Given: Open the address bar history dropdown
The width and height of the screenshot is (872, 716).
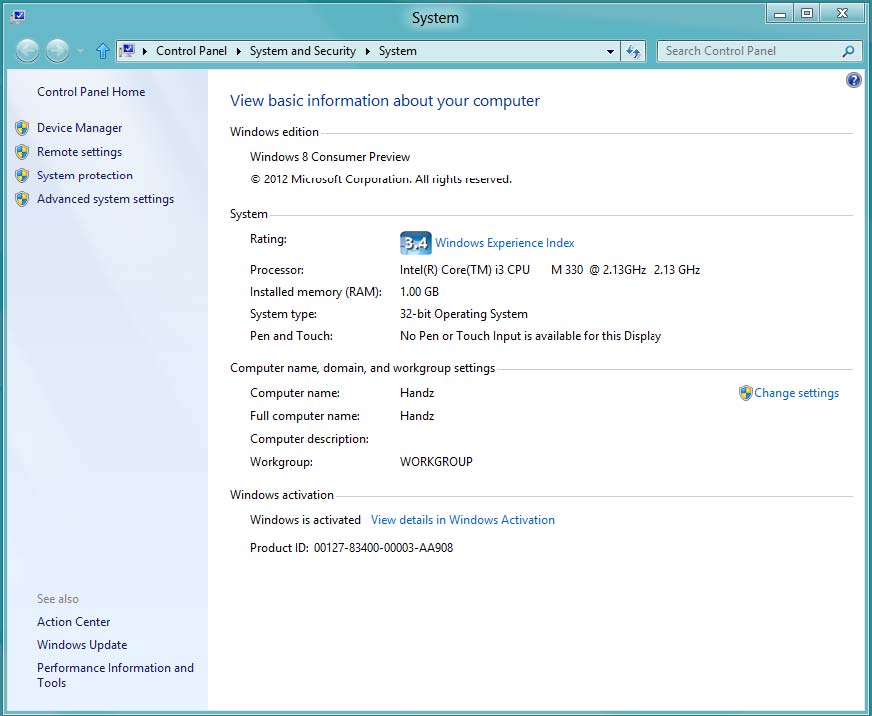Looking at the screenshot, I should [610, 51].
